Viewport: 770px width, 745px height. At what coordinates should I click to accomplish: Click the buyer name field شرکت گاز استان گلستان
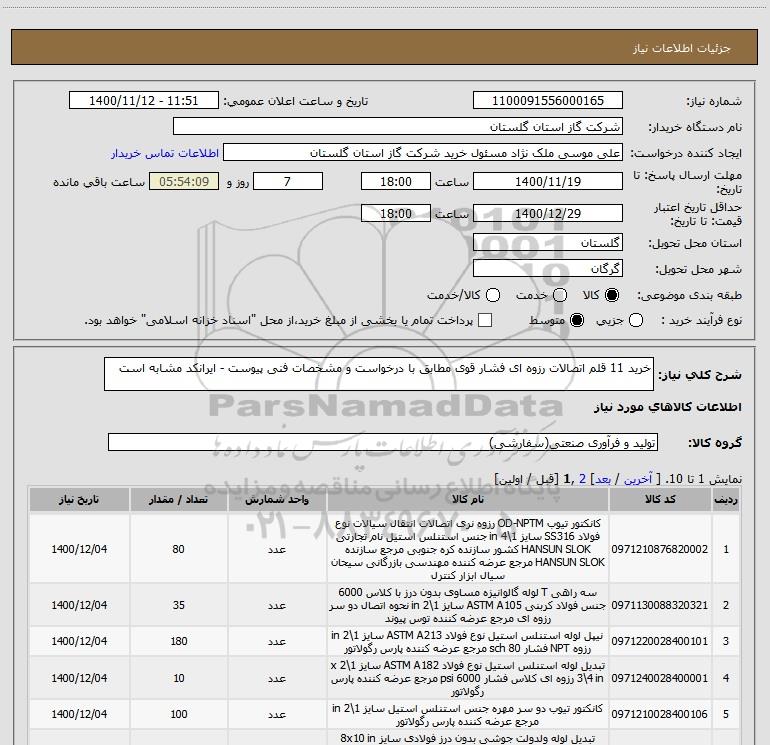(x=398, y=127)
